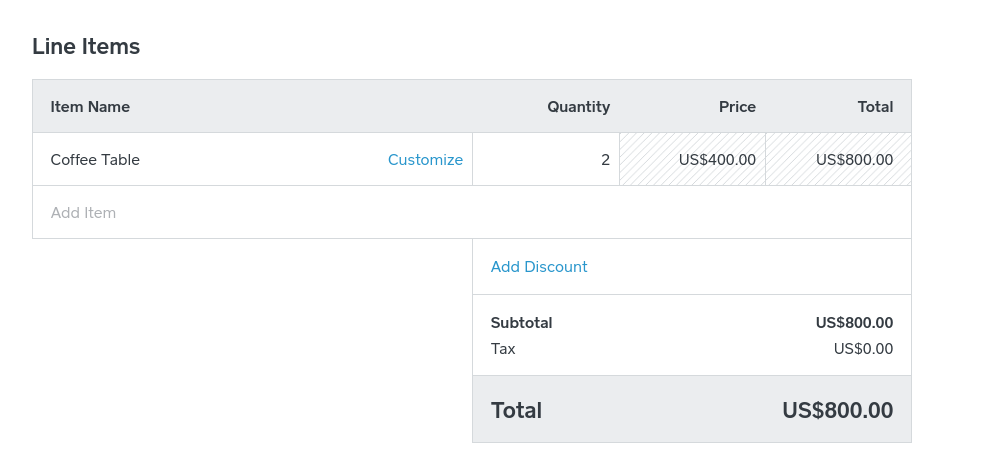
Task: Click the Add Discount link
Action: [x=539, y=267]
